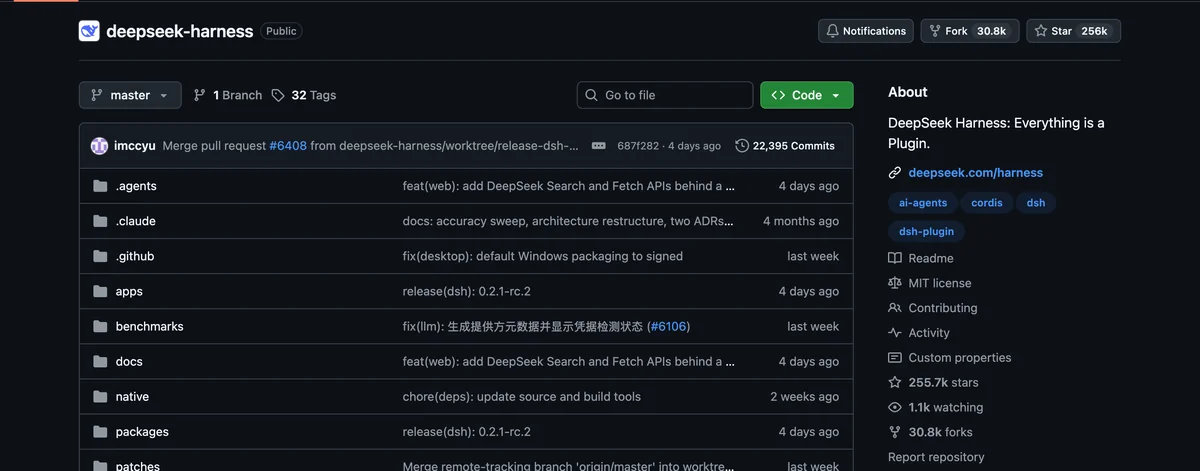Click the tag icon beside 32 Tags
This screenshot has height=471, width=1200.
(278, 95)
